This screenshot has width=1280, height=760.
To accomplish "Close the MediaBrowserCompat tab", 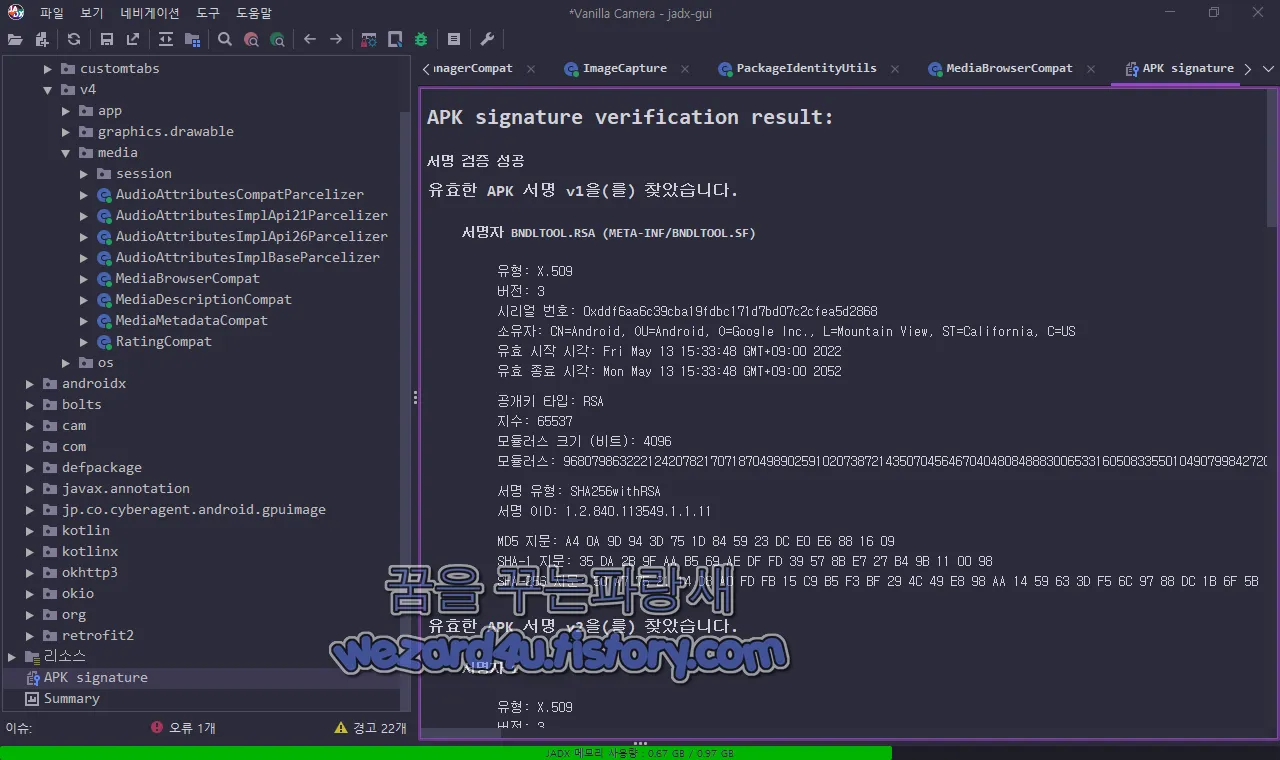I will click(x=1091, y=69).
